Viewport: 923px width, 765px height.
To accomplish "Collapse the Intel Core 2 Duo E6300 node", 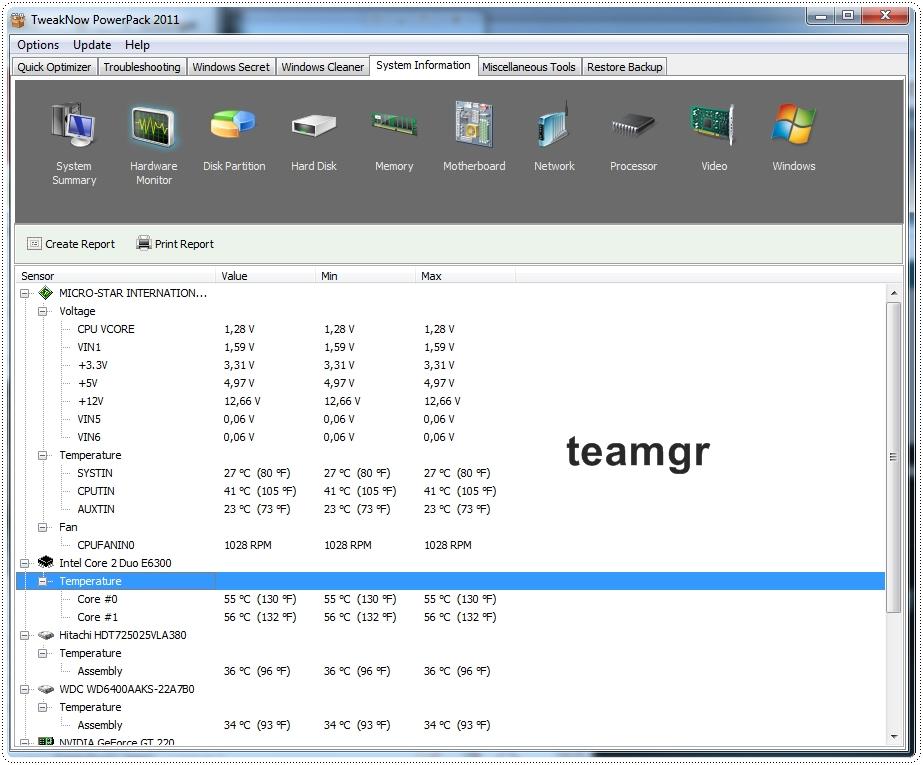I will coord(25,563).
